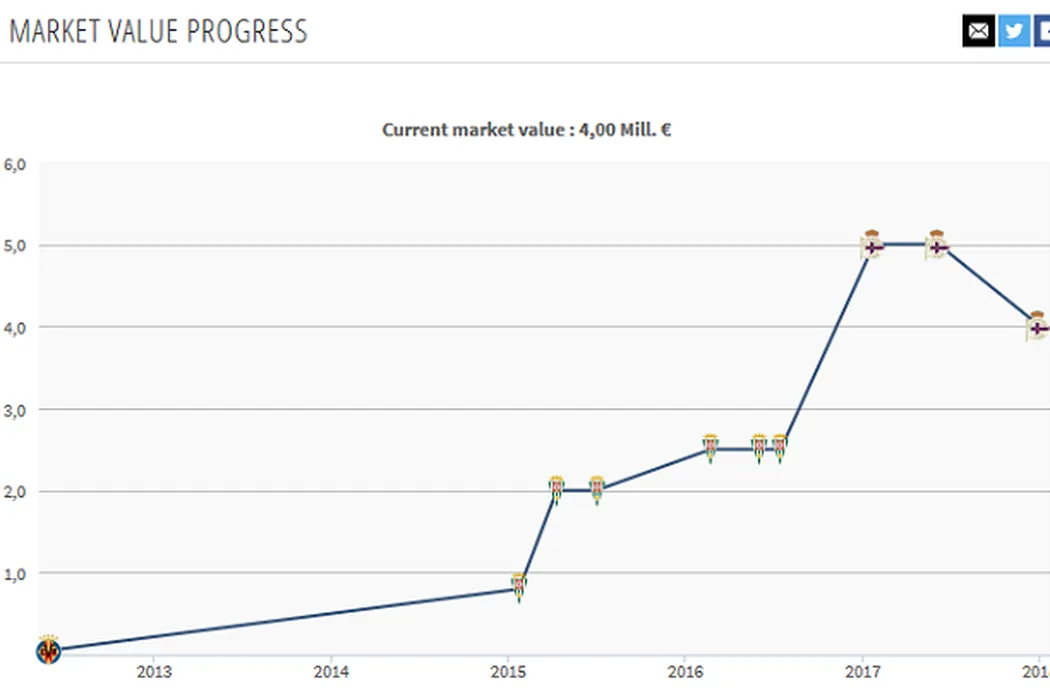Select the second crest marker on the 5,0 line
Viewport: 1050px width, 700px height.
pyautogui.click(x=937, y=245)
